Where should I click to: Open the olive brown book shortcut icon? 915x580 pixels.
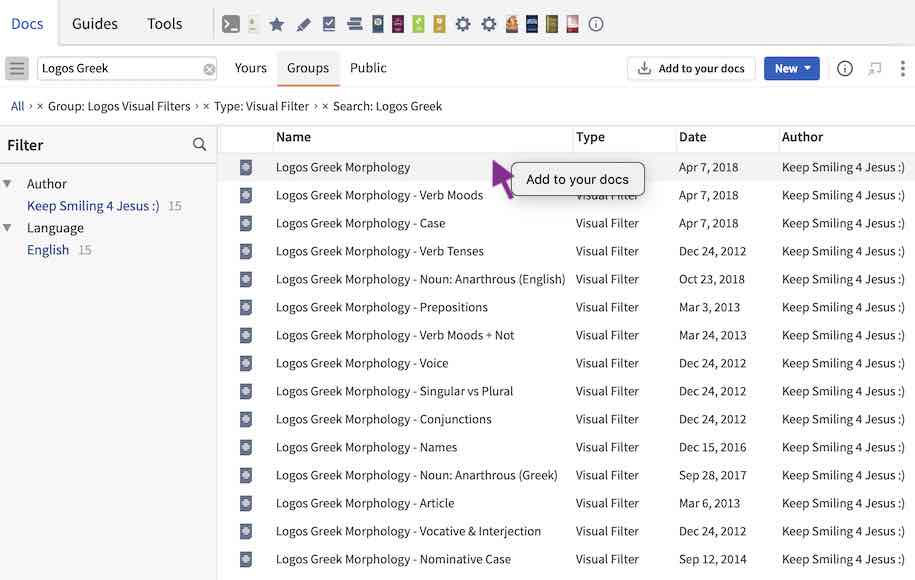click(552, 24)
